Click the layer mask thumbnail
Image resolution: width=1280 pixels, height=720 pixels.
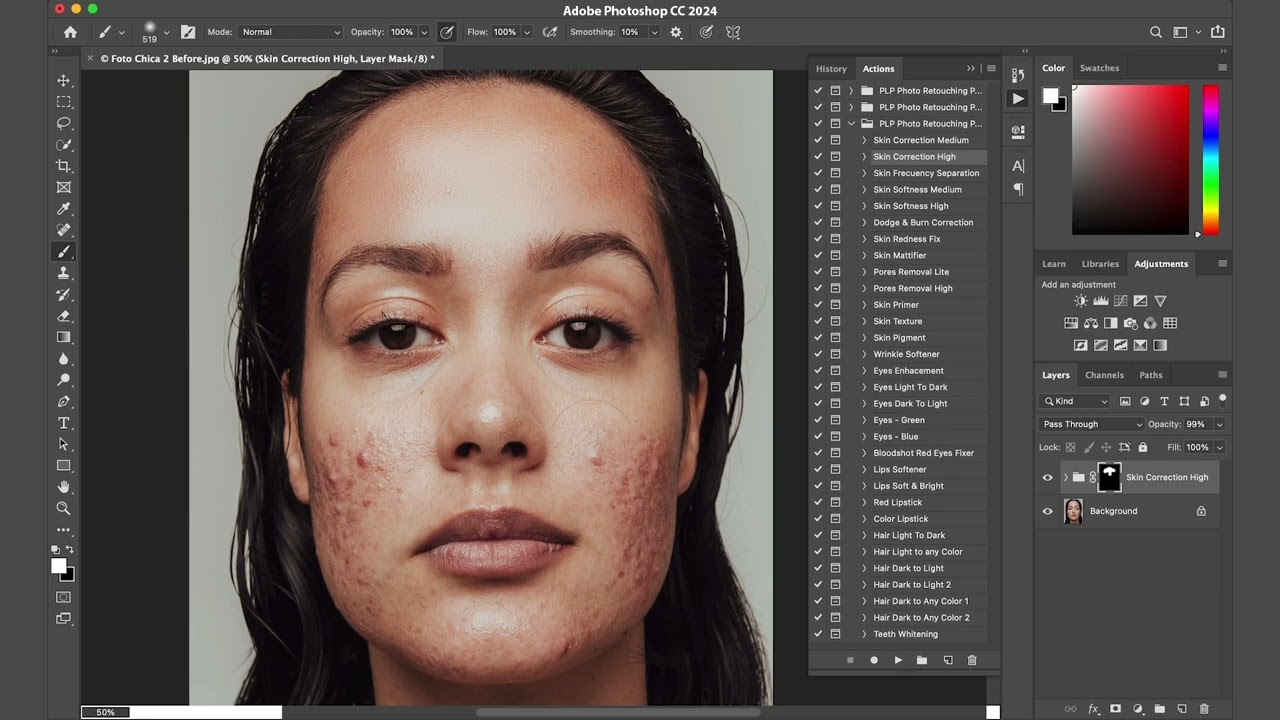pyautogui.click(x=1109, y=477)
